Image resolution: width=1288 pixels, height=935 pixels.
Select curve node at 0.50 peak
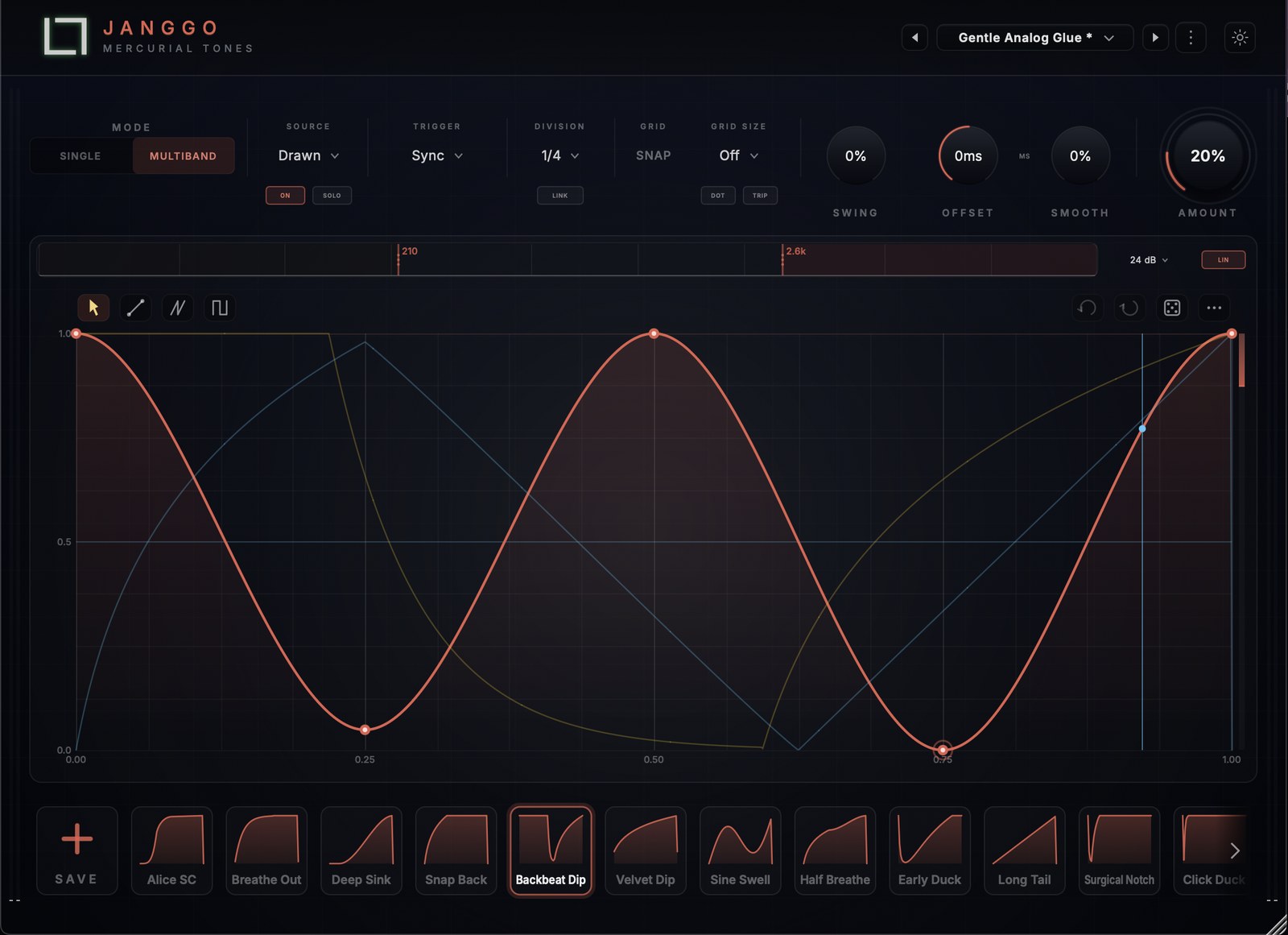tap(654, 333)
